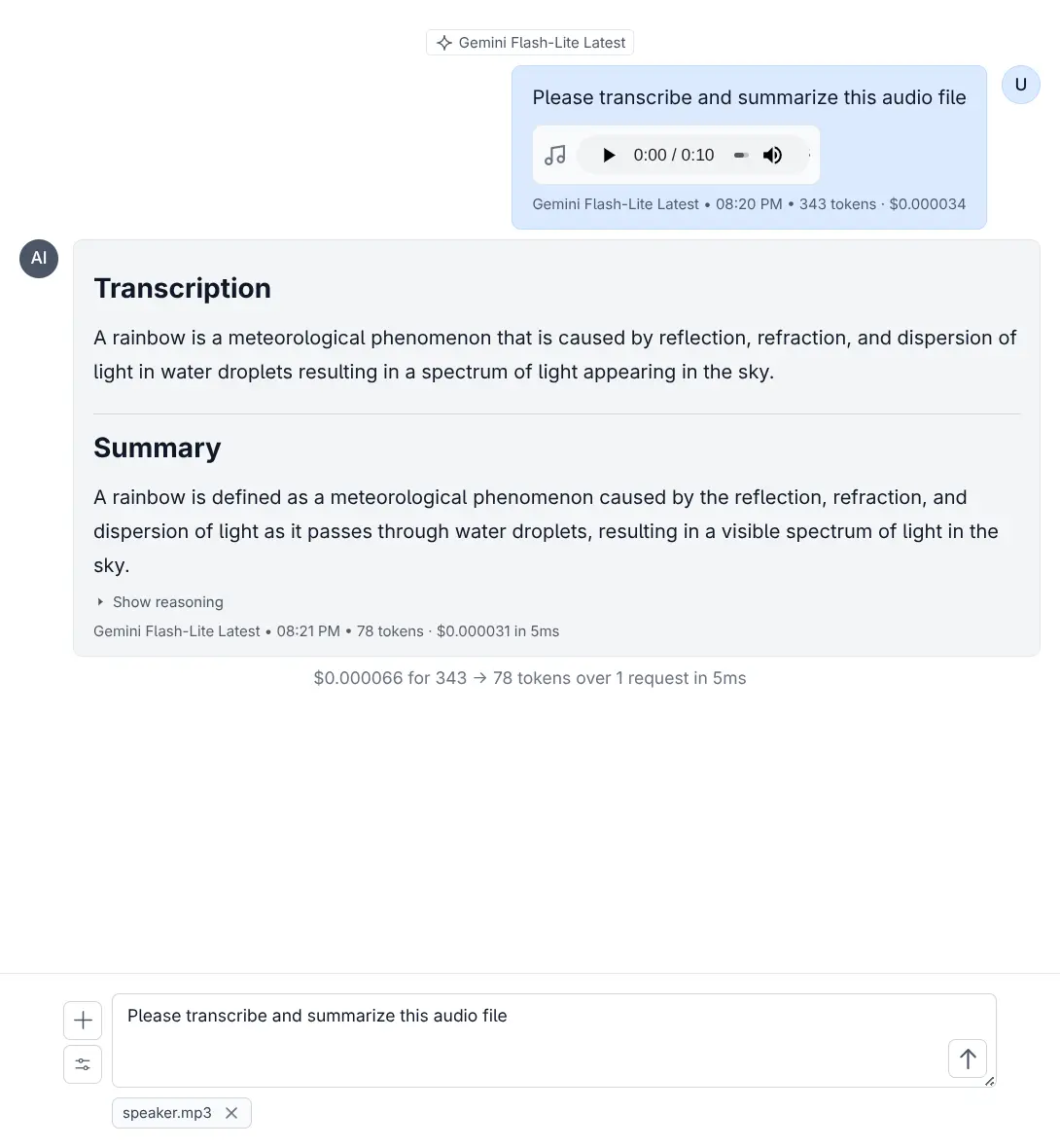Open the Gemini Flash-Lite Latest model selector
Screen dimensions: 1060x1148
click(530, 43)
